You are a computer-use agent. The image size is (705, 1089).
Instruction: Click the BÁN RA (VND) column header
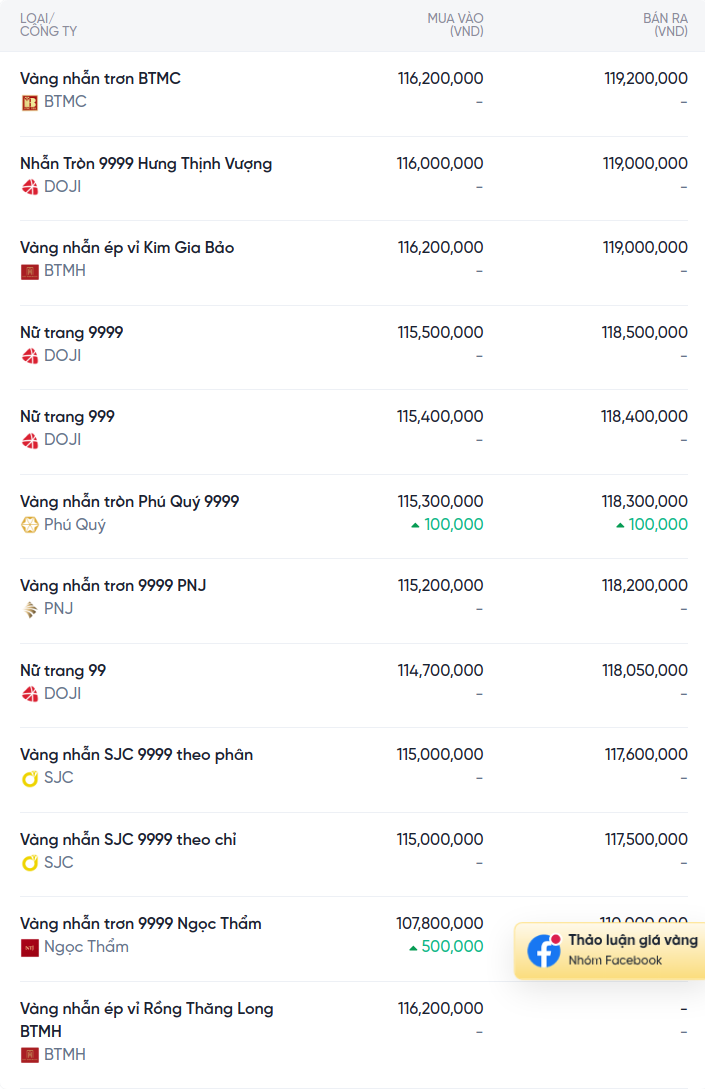(x=665, y=25)
